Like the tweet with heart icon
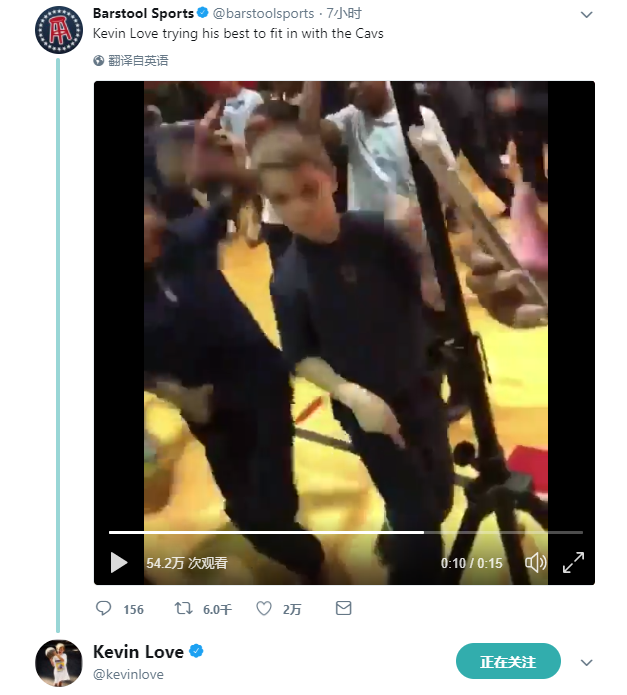 (x=265, y=608)
